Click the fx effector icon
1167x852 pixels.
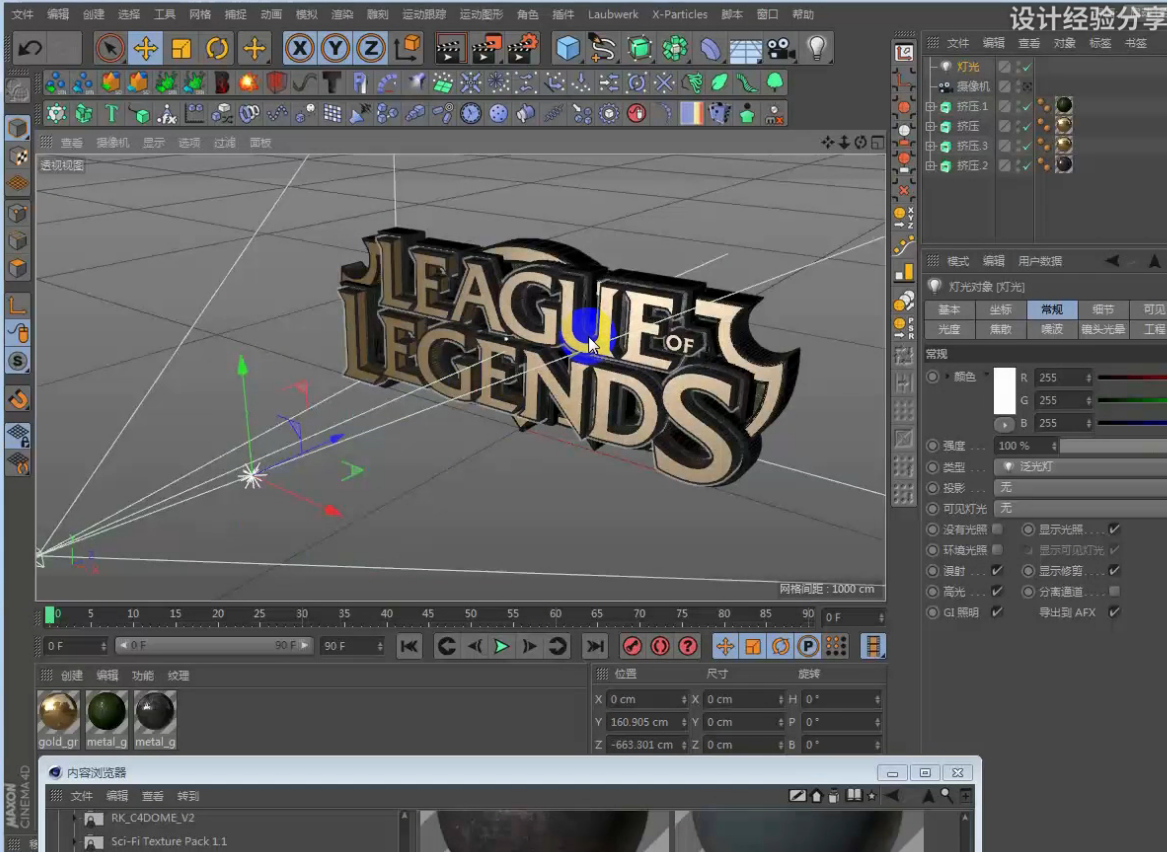[167, 114]
